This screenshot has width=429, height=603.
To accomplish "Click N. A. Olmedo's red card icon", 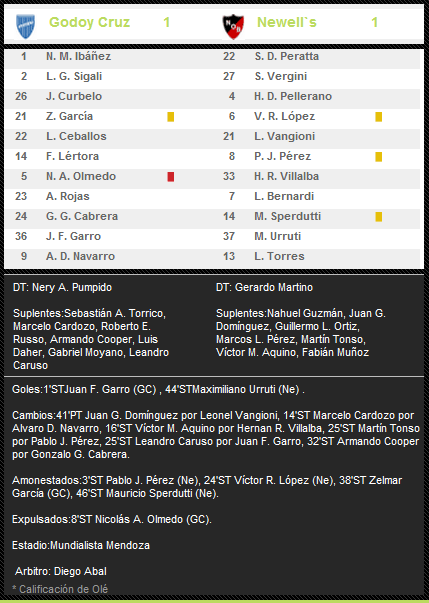I will pyautogui.click(x=171, y=177).
